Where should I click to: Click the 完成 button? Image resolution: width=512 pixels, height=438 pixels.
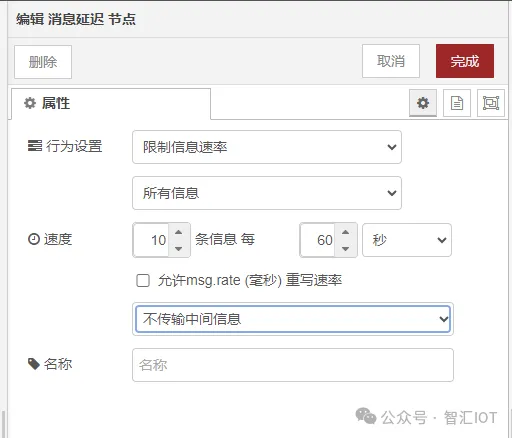tap(465, 61)
